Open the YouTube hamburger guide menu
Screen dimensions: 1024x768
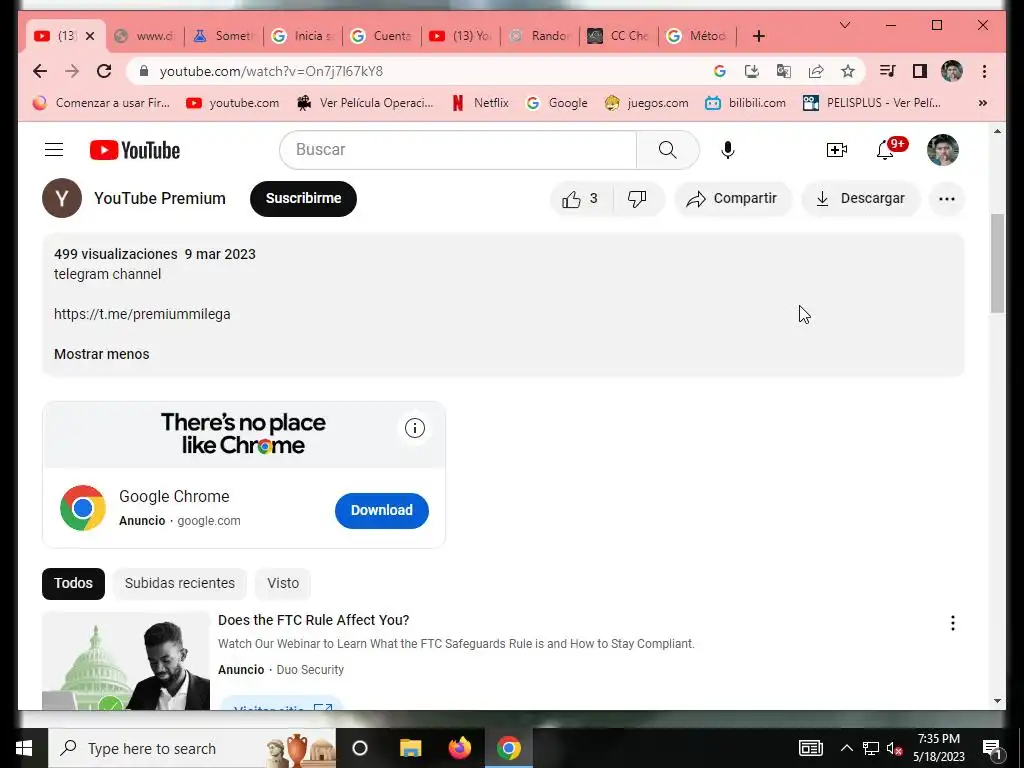pos(54,150)
